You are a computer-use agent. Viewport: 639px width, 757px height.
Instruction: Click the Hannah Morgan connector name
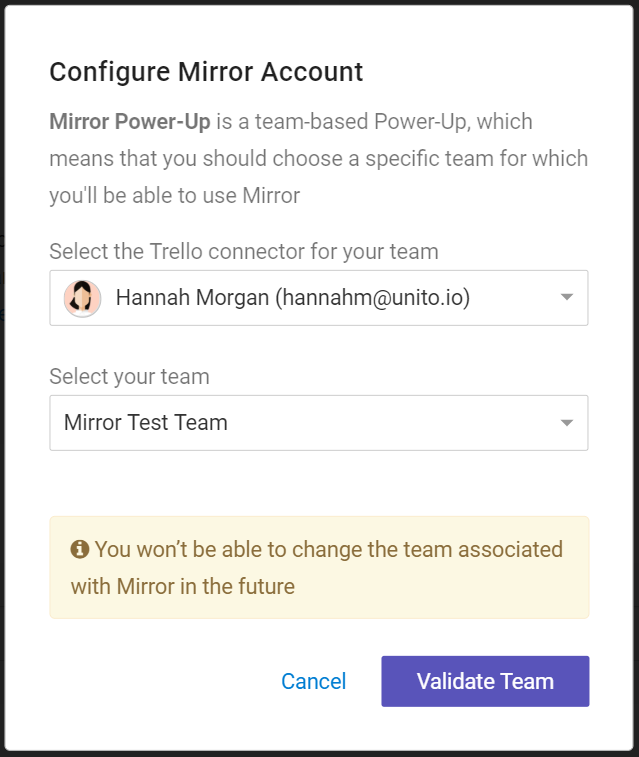tap(192, 297)
